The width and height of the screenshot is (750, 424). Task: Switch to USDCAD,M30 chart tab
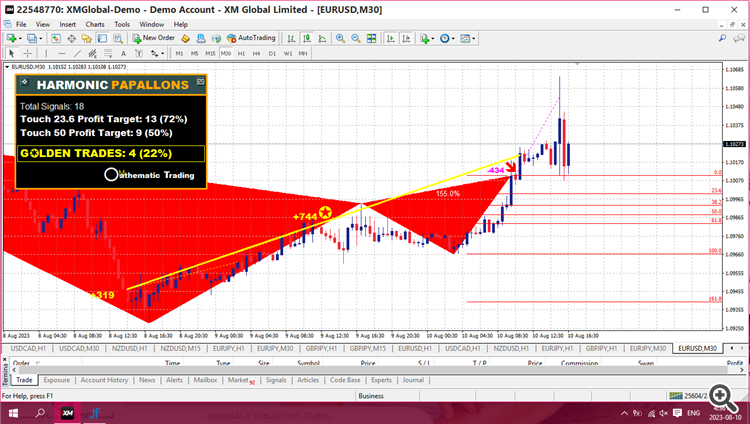click(79, 348)
